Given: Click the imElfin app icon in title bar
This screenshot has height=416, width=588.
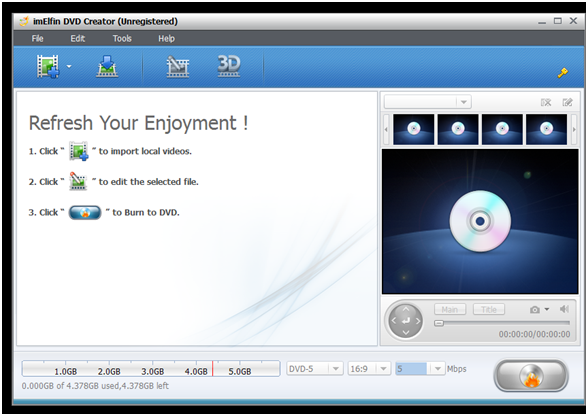Looking at the screenshot, I should coord(24,21).
